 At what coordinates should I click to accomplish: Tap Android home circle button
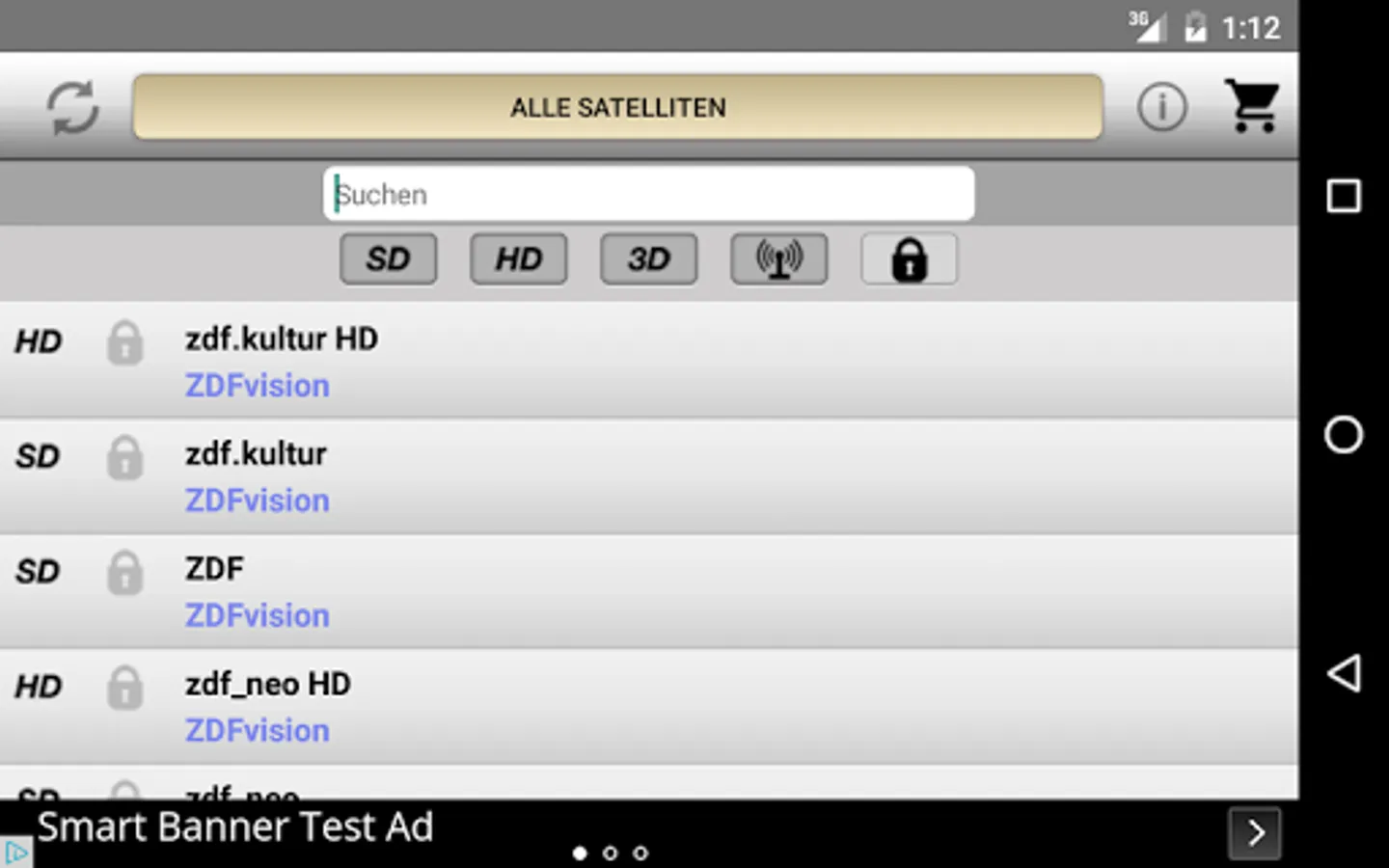1344,435
